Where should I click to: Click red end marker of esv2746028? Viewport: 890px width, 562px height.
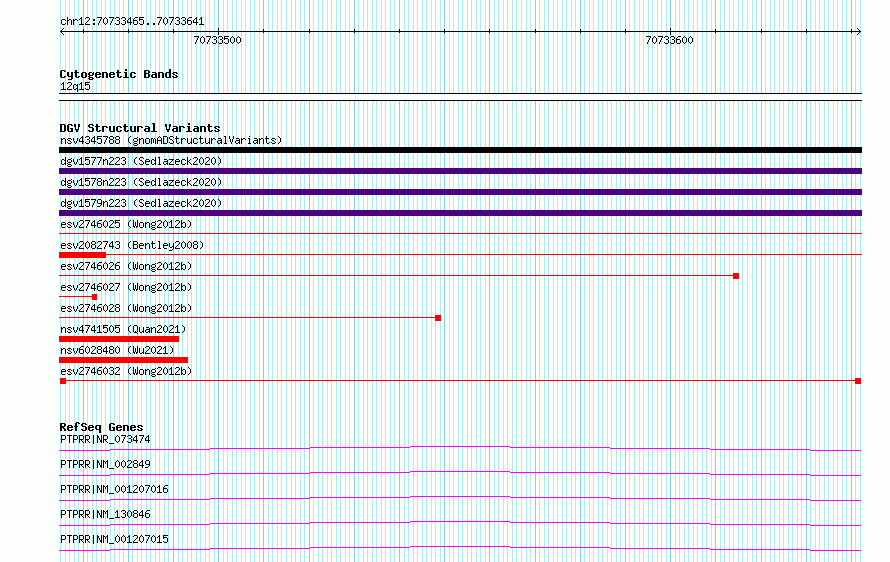[438, 318]
